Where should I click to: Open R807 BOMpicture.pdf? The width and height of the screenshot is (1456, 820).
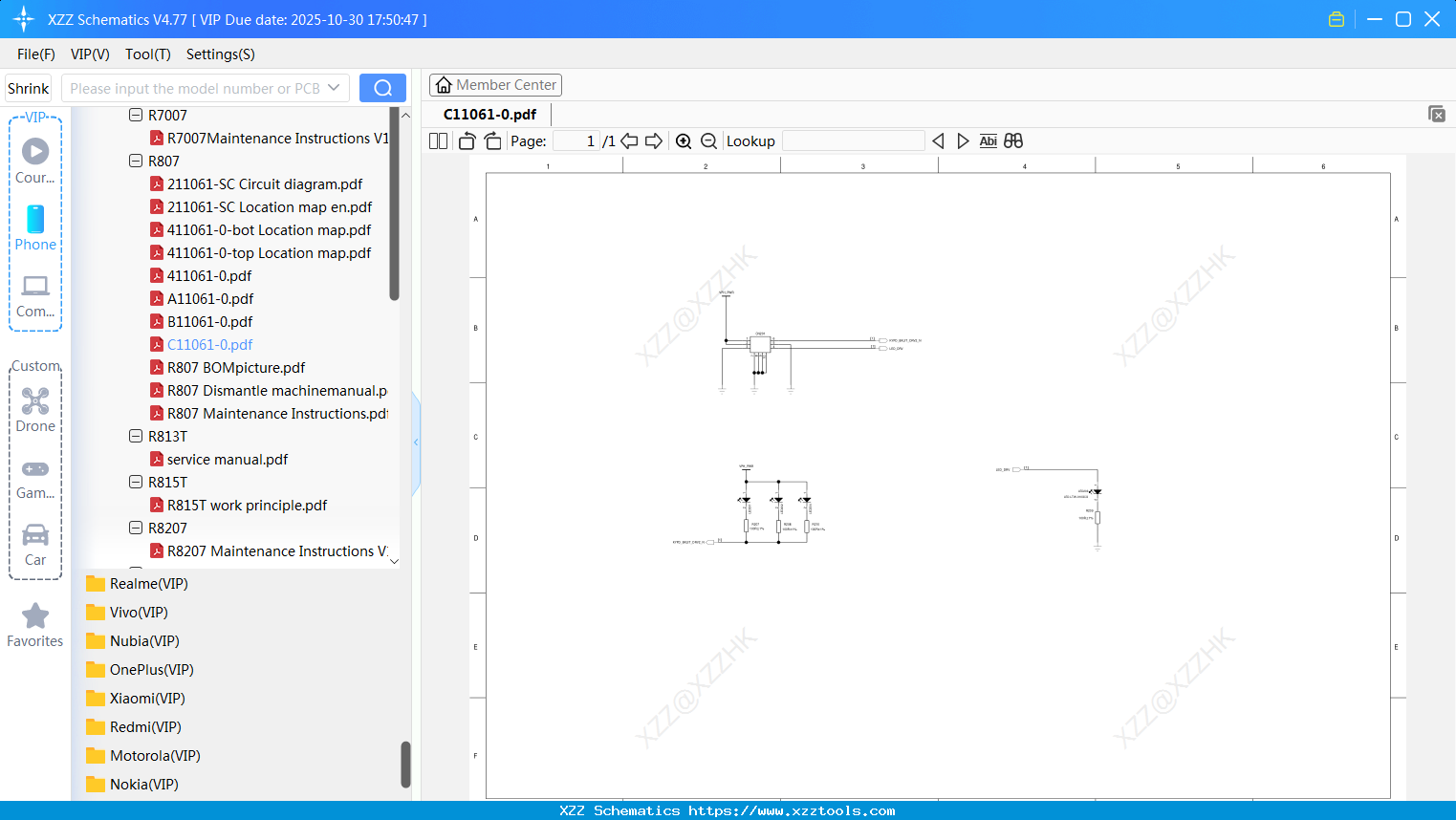236,367
